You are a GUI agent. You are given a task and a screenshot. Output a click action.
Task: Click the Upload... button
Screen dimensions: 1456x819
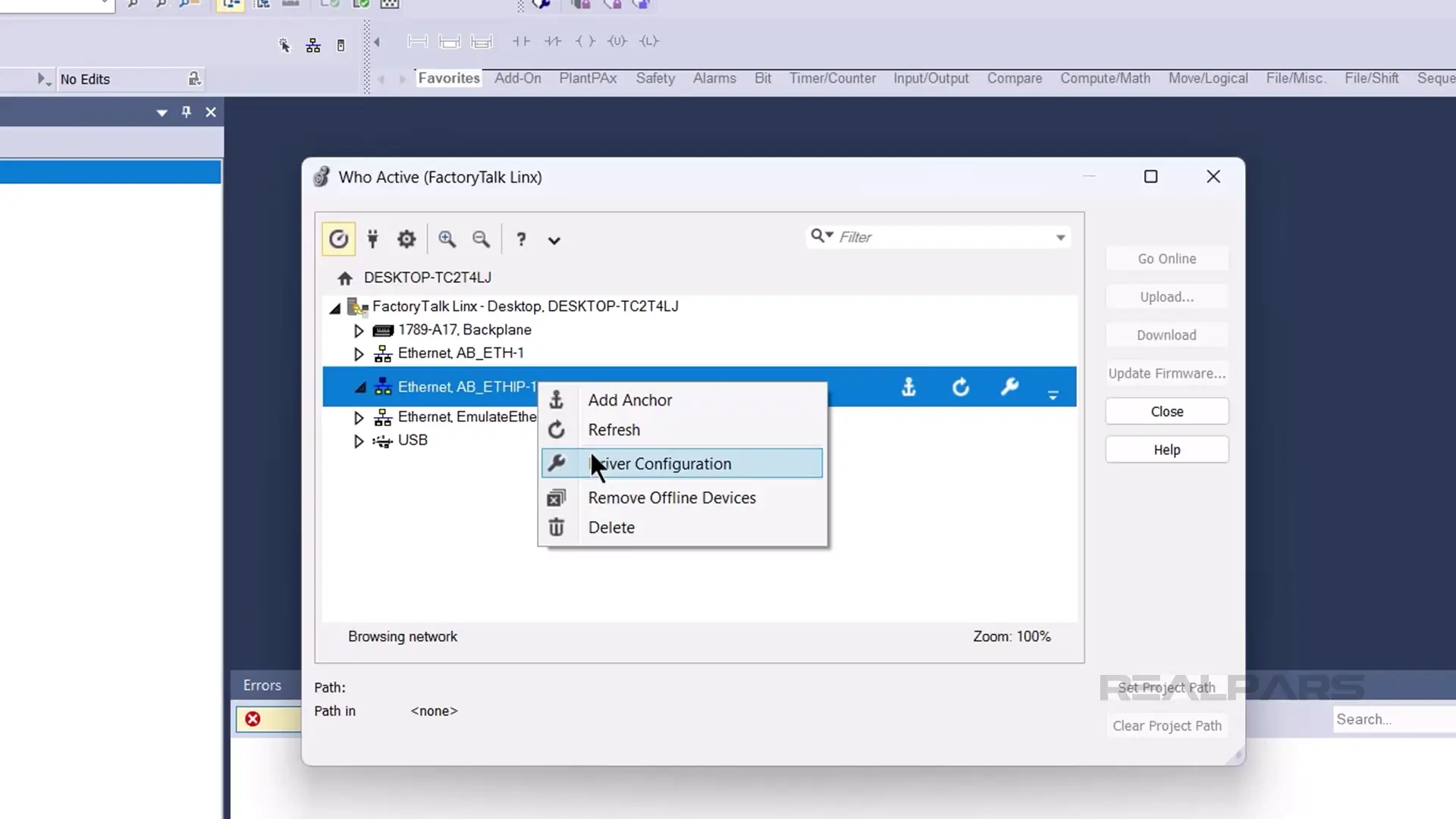coord(1166,297)
